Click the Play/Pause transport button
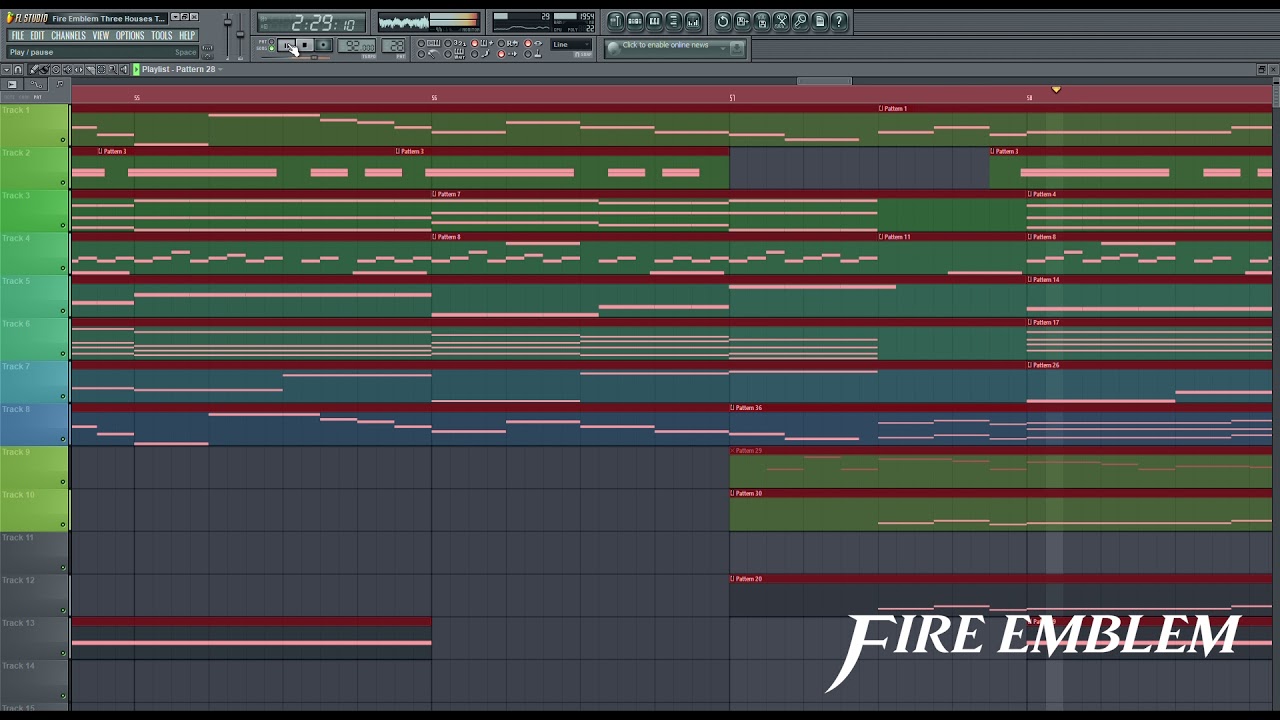Screen dimensions: 1280x720 point(286,45)
